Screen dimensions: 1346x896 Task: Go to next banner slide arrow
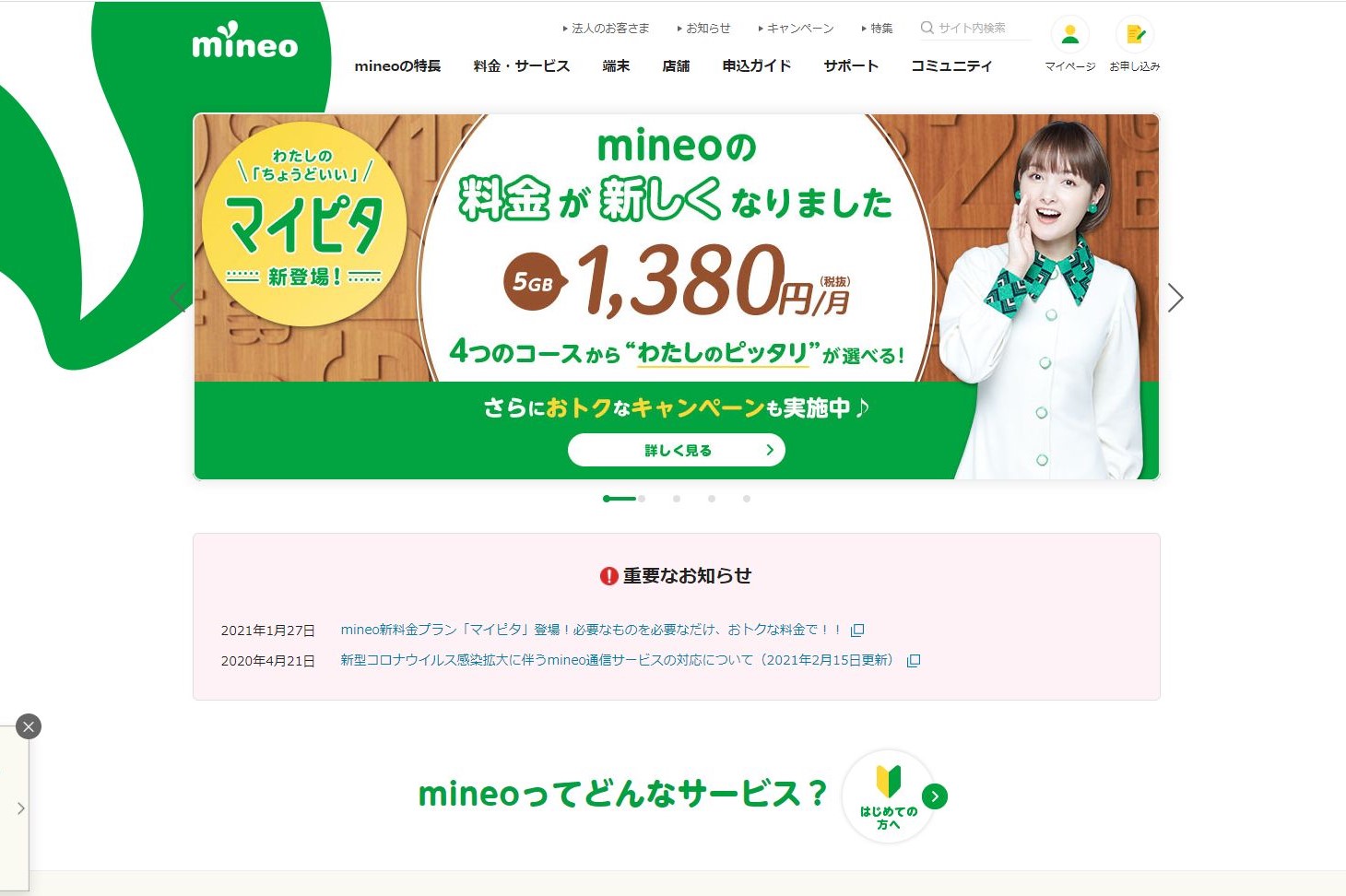[1175, 298]
